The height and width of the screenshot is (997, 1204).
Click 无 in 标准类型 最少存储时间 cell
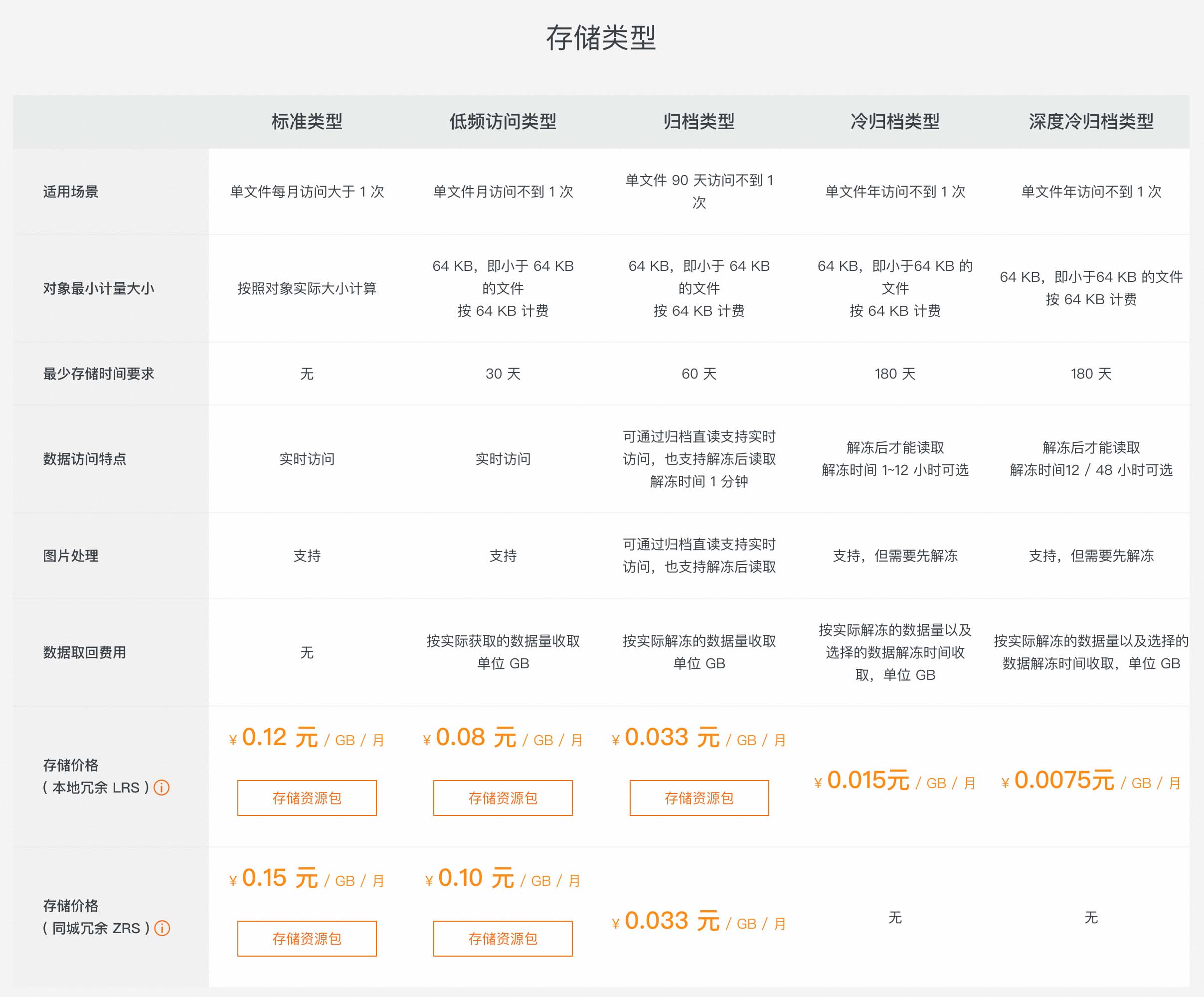pyautogui.click(x=307, y=374)
